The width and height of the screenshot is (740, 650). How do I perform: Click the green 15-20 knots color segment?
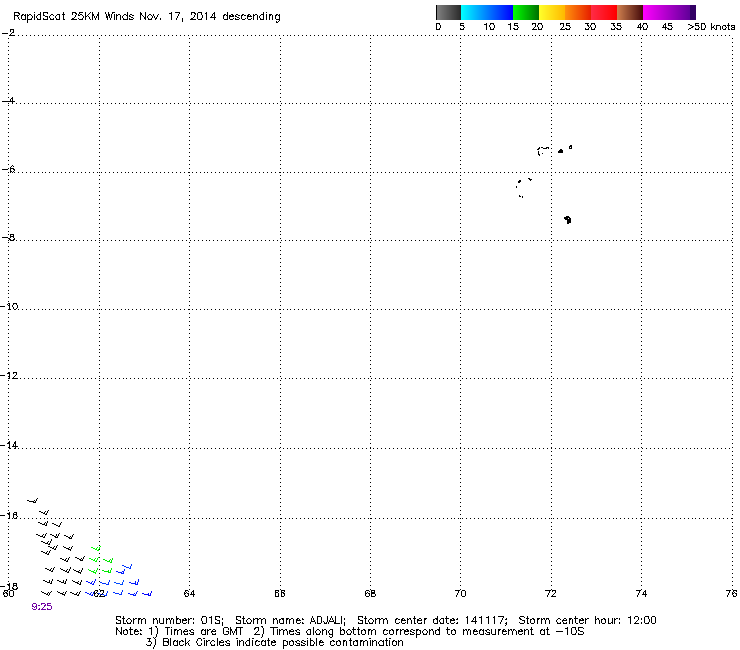pos(526,12)
